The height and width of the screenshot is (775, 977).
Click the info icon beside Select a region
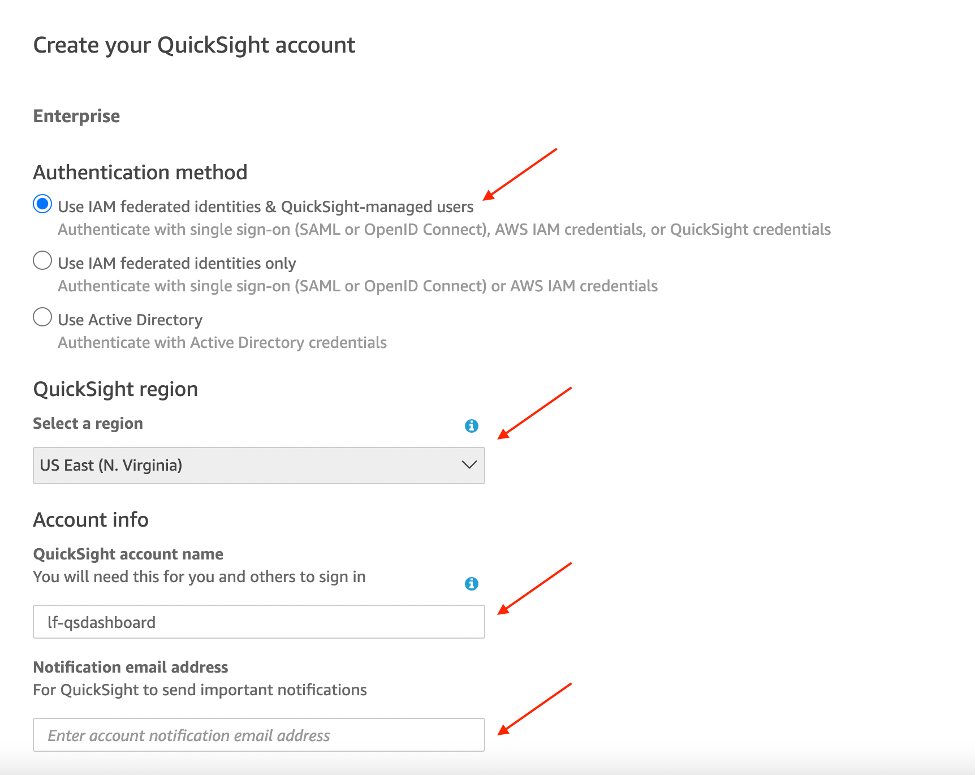click(x=470, y=425)
